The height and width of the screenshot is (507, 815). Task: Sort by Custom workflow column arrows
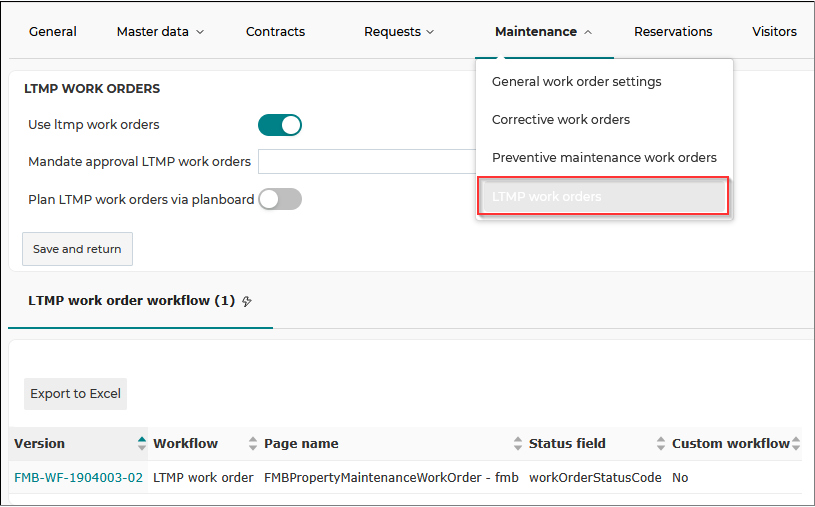(x=796, y=444)
